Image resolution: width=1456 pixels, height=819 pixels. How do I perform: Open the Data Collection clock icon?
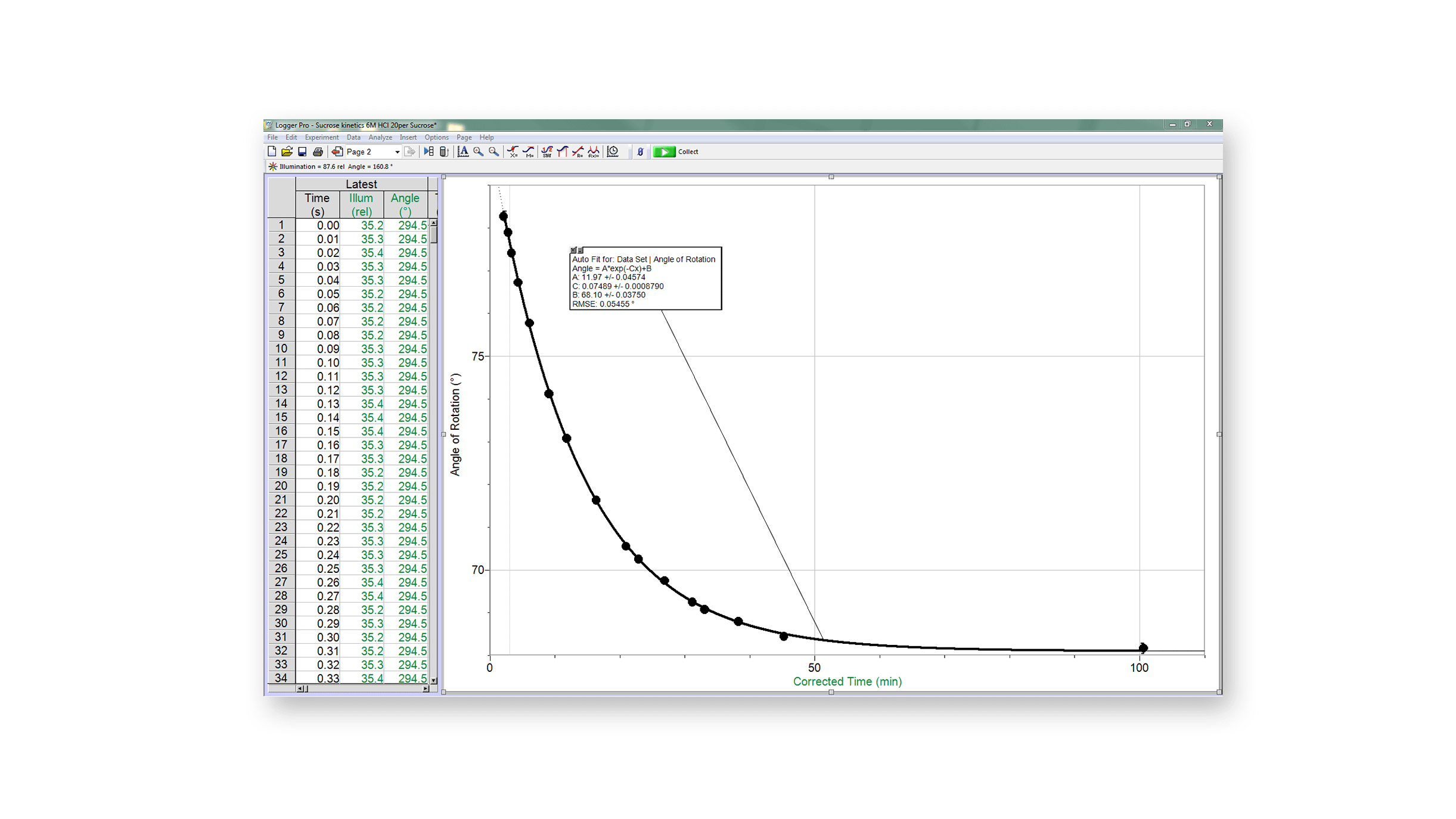click(613, 151)
